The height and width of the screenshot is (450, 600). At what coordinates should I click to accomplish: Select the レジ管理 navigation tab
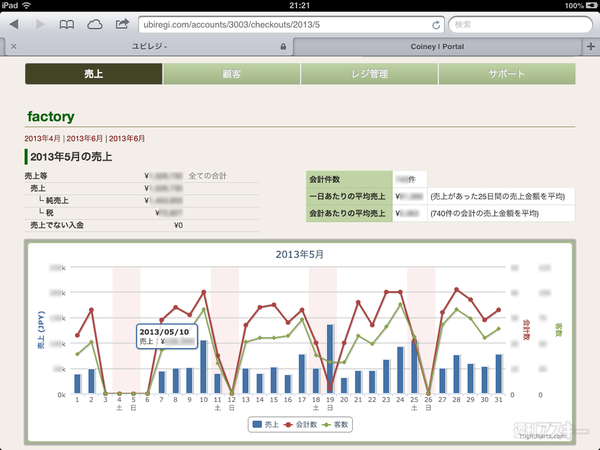tap(369, 73)
